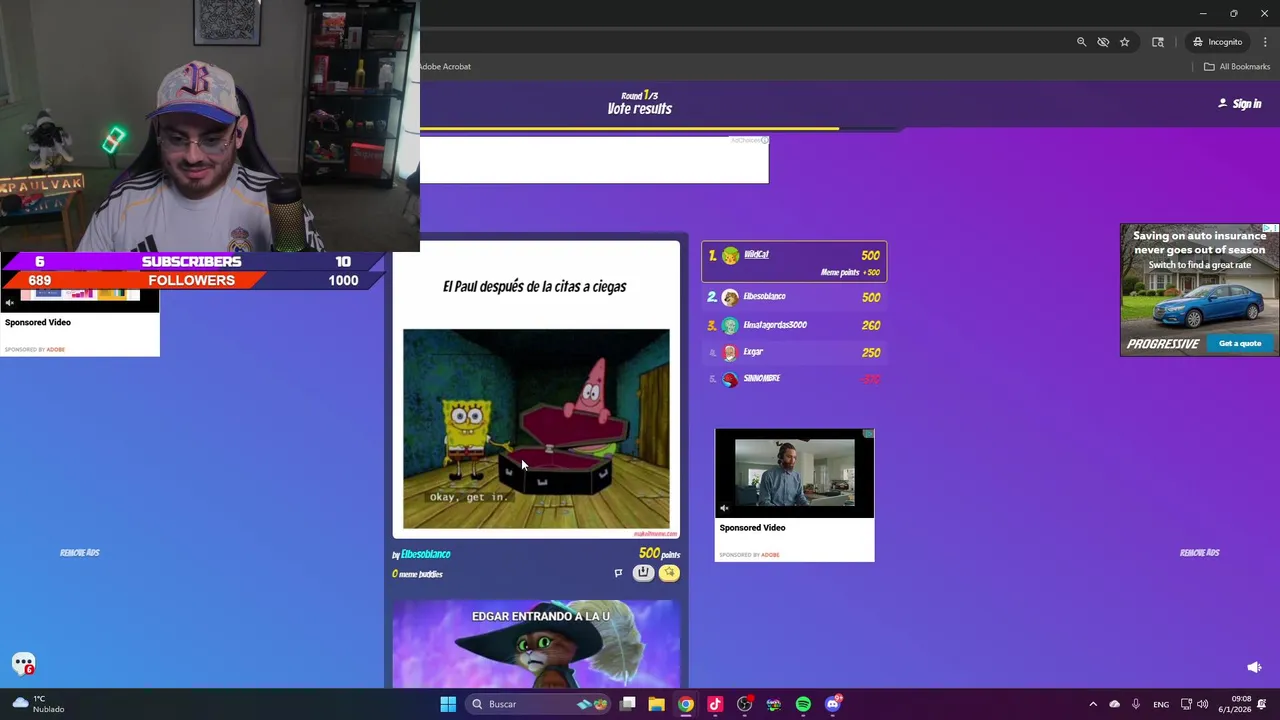Screen dimensions: 1280x720
Task: Open Chrome's three-dot menu
Action: point(1265,42)
